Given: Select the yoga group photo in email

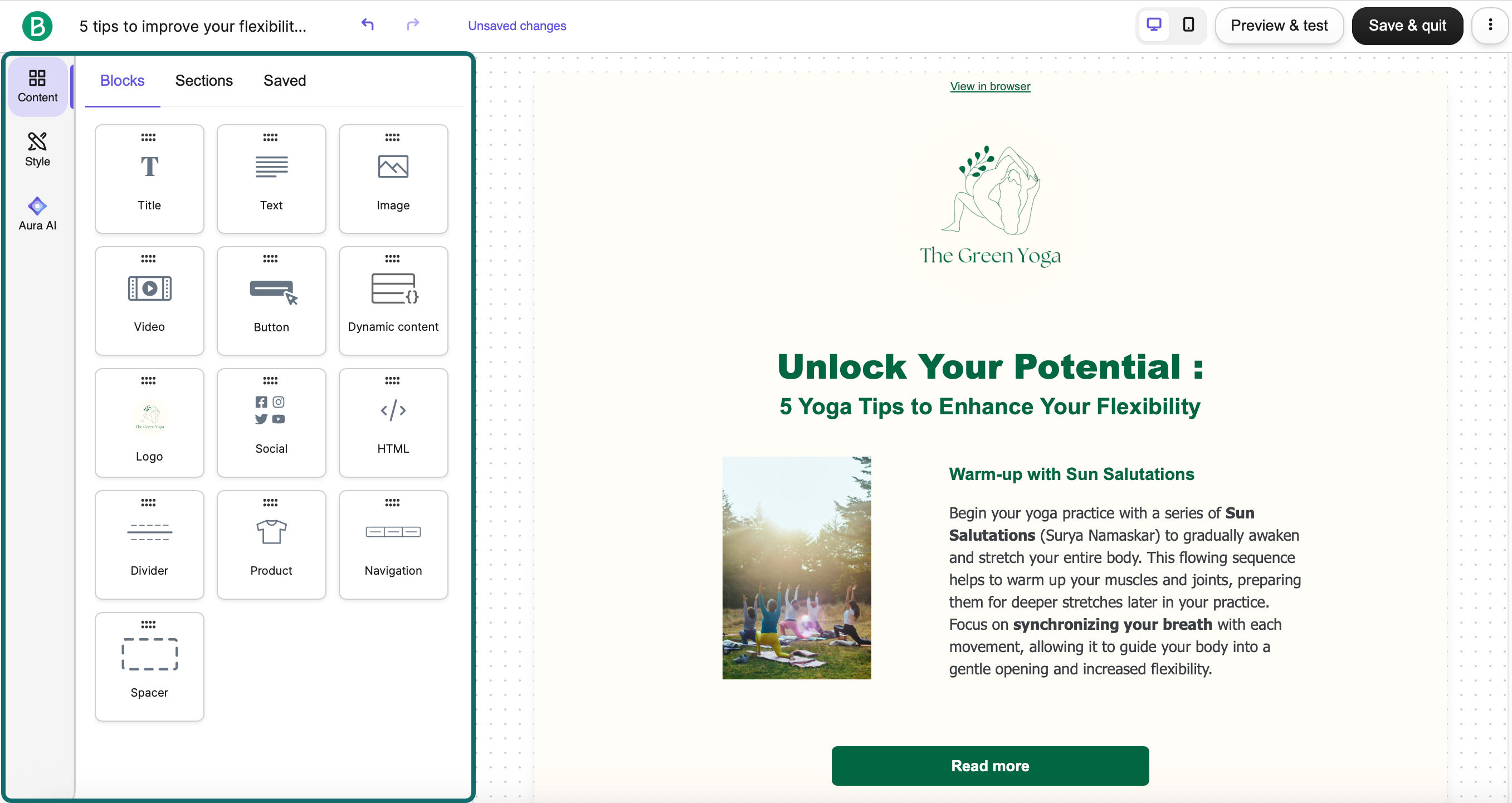Looking at the screenshot, I should point(796,567).
